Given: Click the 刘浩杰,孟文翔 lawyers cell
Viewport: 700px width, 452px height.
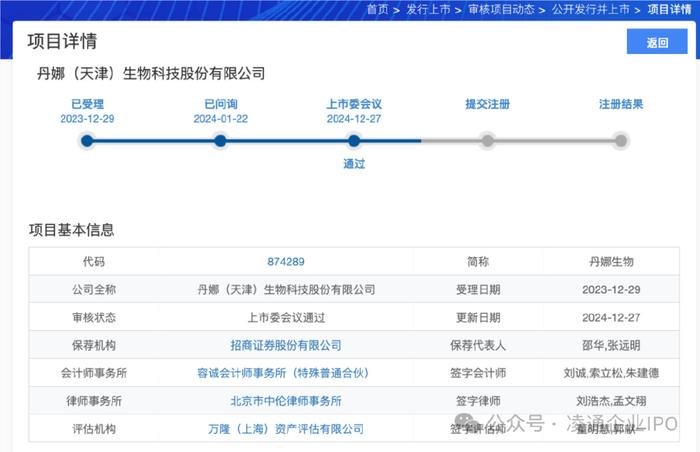Looking at the screenshot, I should coord(611,401).
